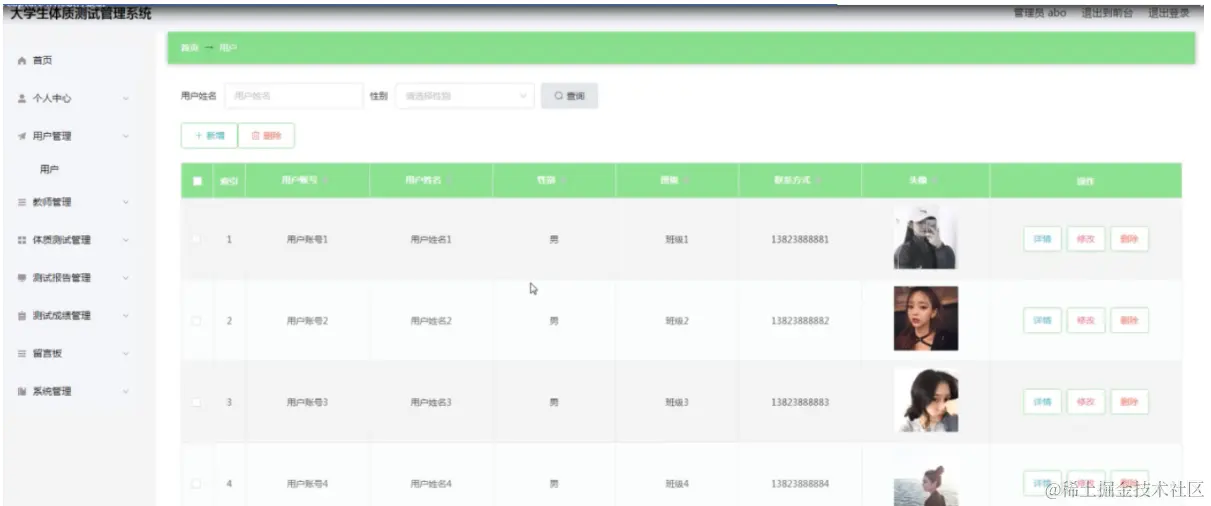Check the checkbox for row 用户账号3
Image resolution: width=1211 pixels, height=506 pixels.
click(x=197, y=402)
